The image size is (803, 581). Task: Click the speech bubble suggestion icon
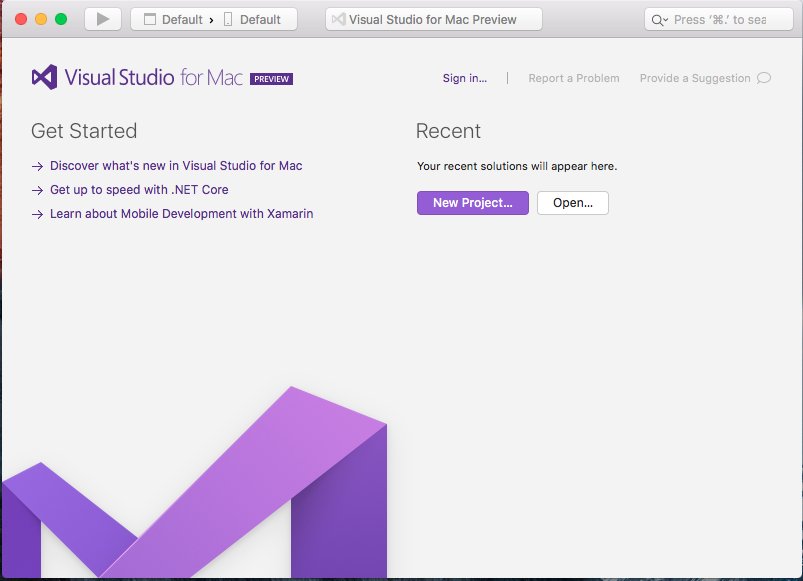[764, 78]
